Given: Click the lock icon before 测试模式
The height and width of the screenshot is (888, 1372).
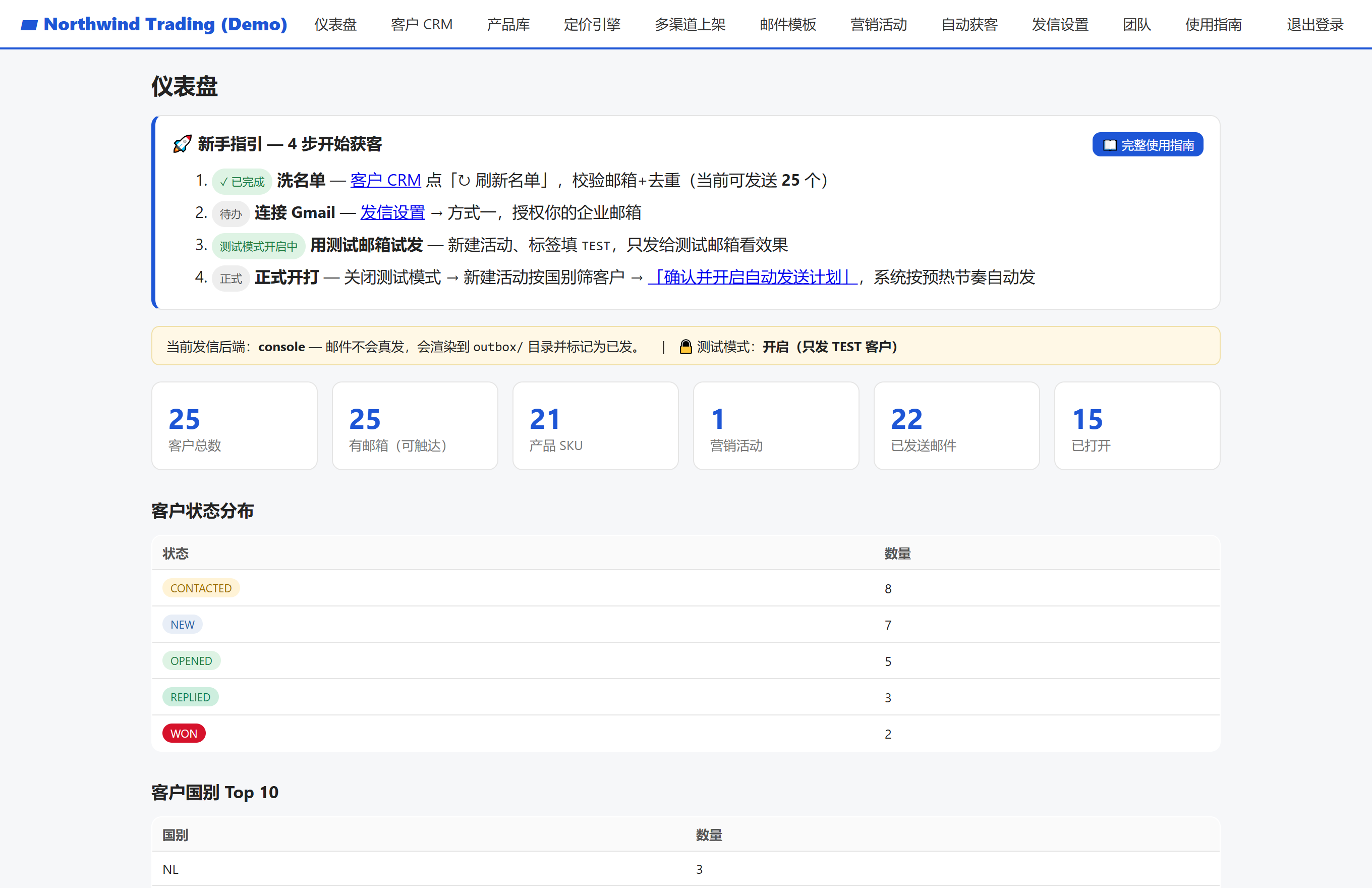Looking at the screenshot, I should pyautogui.click(x=685, y=347).
